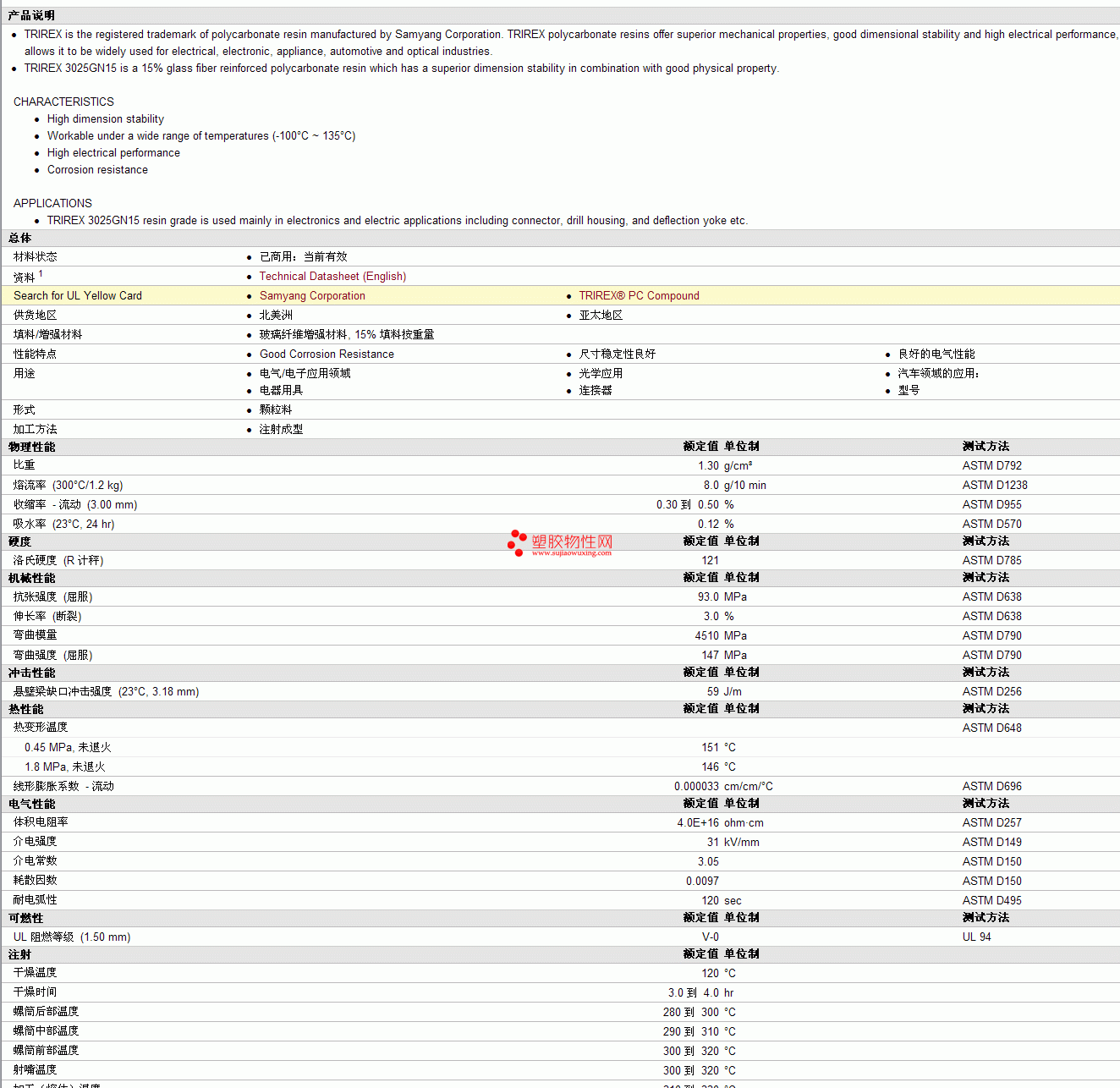The height and width of the screenshot is (1088, 1120).
Task: Click the 射嘴温度 nozzle temperature row label
Action: click(35, 1070)
